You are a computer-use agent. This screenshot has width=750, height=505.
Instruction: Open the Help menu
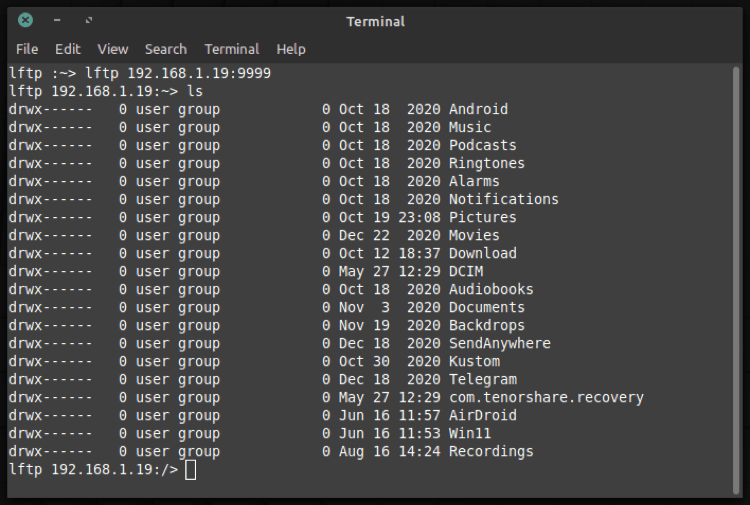click(x=291, y=49)
